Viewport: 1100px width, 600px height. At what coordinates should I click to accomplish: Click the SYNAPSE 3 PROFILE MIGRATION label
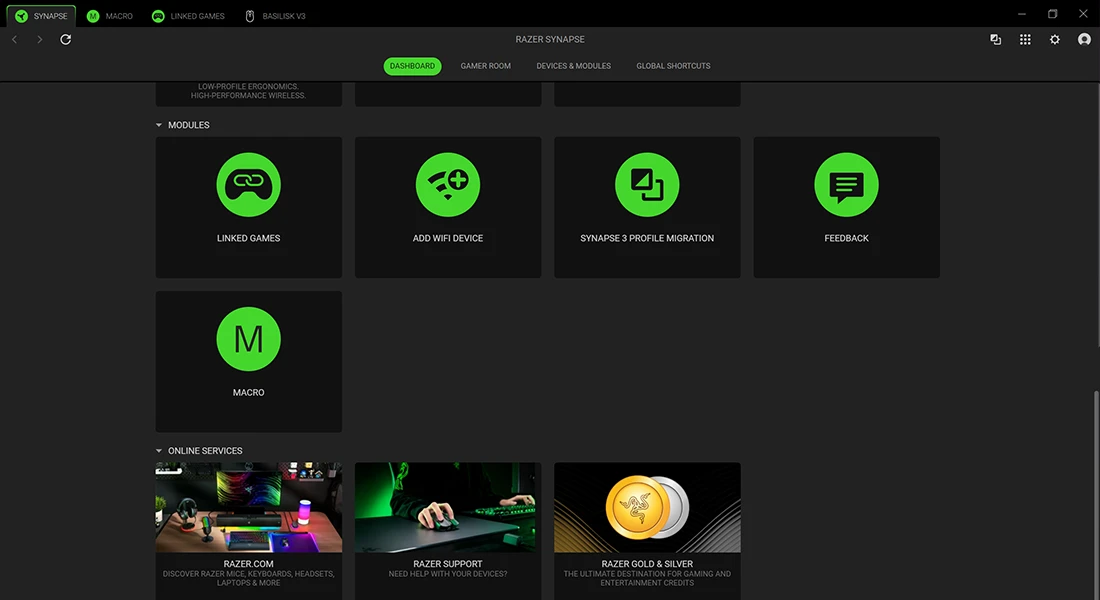[647, 238]
